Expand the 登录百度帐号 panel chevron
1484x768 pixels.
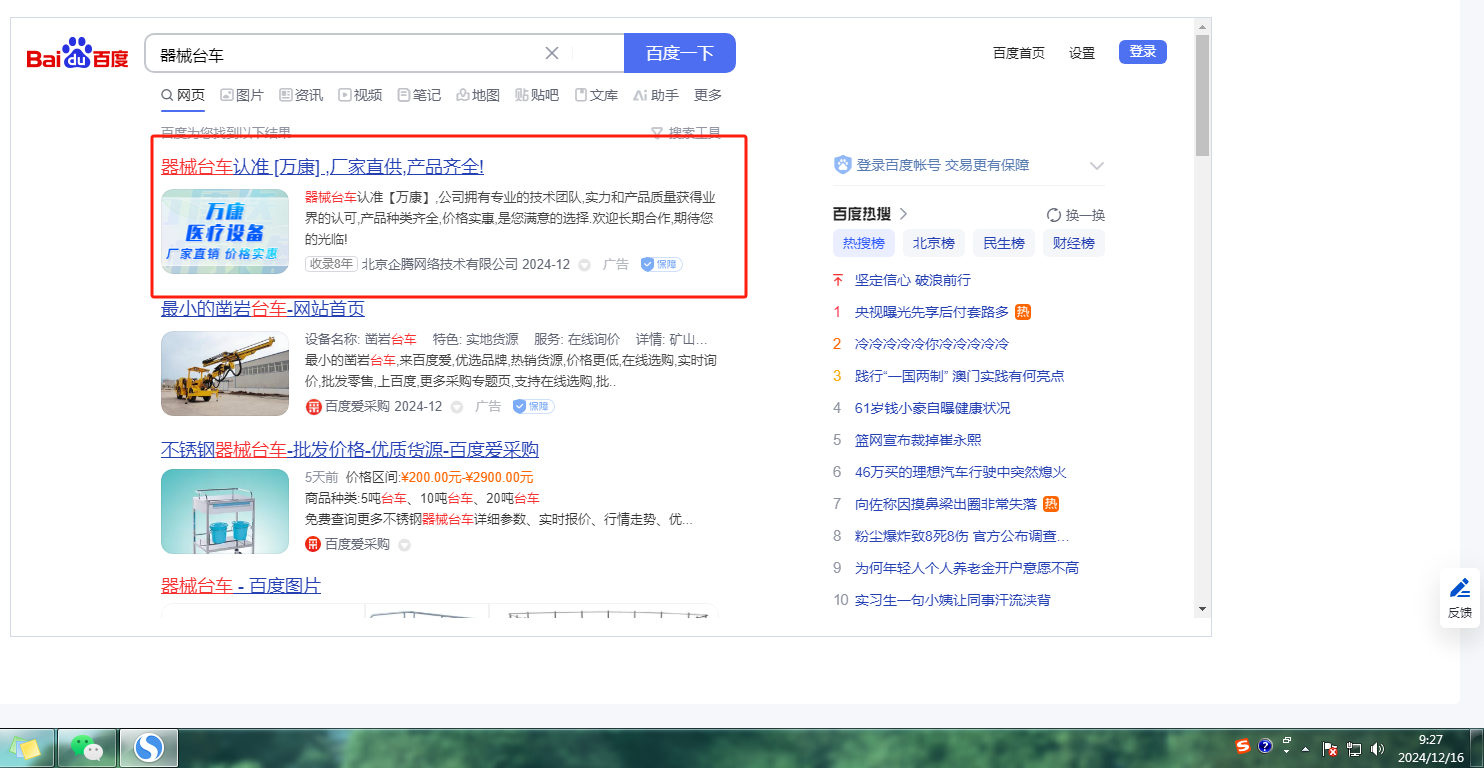pos(1096,165)
